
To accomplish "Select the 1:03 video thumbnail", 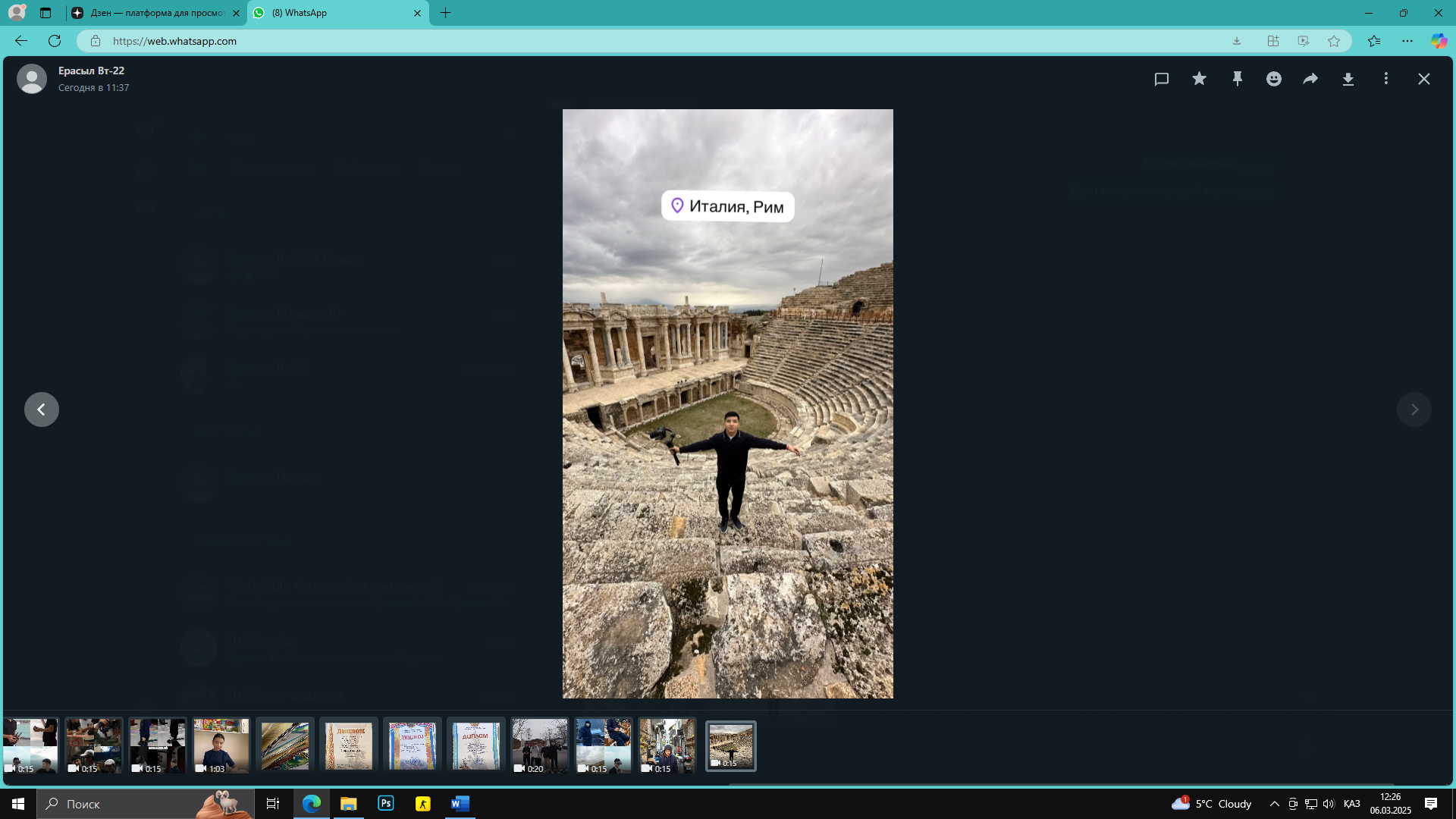I will pyautogui.click(x=221, y=746).
